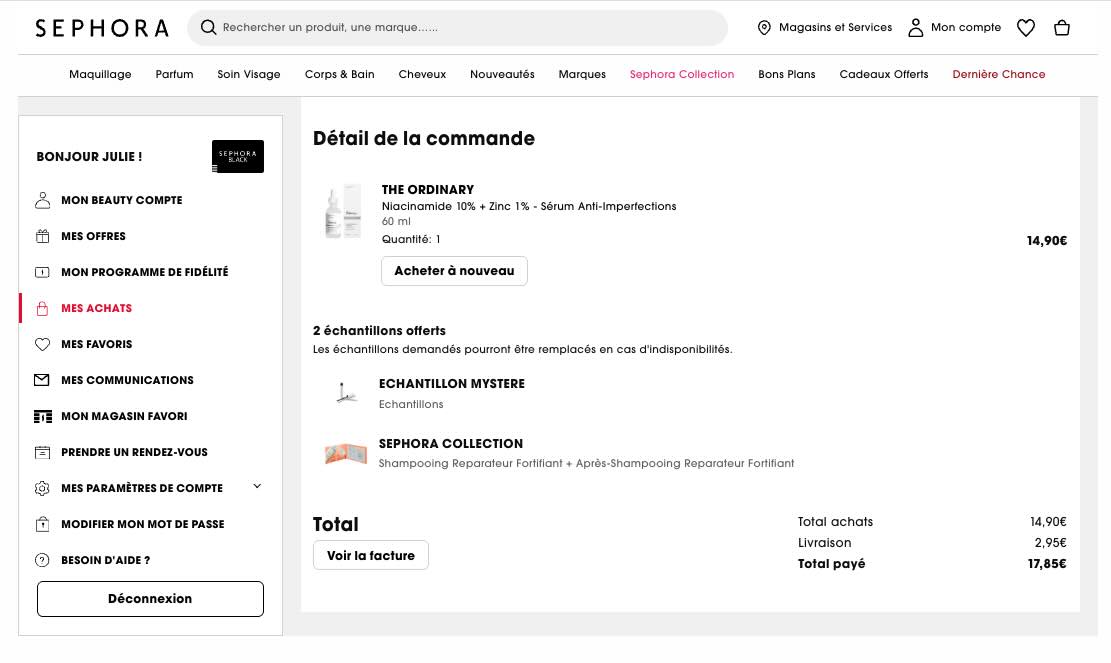Click ECHANTILLON MYSTERE title
This screenshot has height=663, width=1111.
[x=451, y=384]
